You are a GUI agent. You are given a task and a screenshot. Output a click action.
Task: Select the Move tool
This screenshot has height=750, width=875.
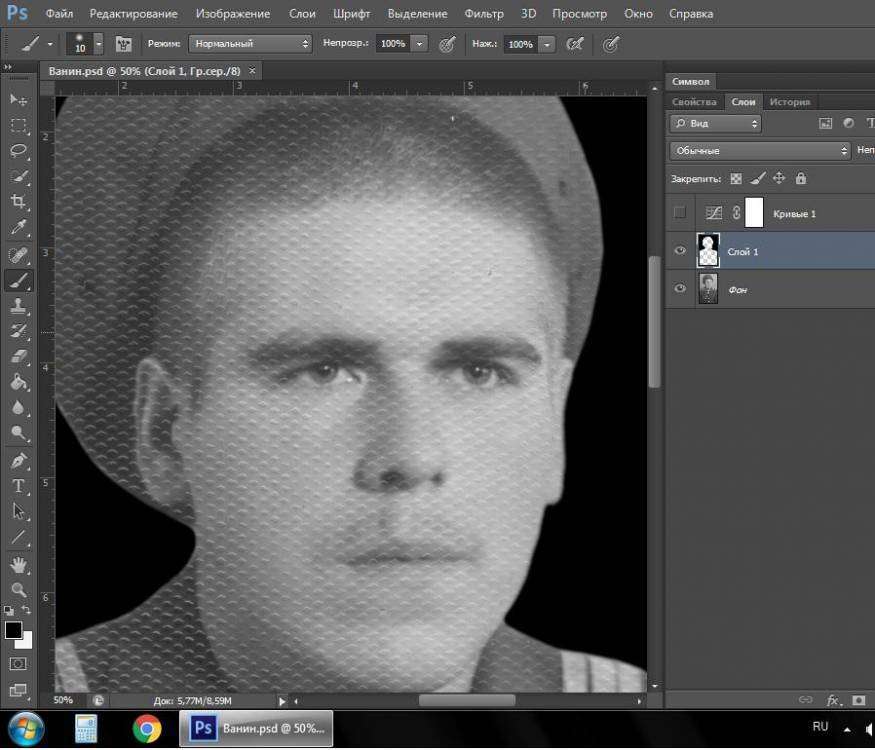pyautogui.click(x=18, y=99)
